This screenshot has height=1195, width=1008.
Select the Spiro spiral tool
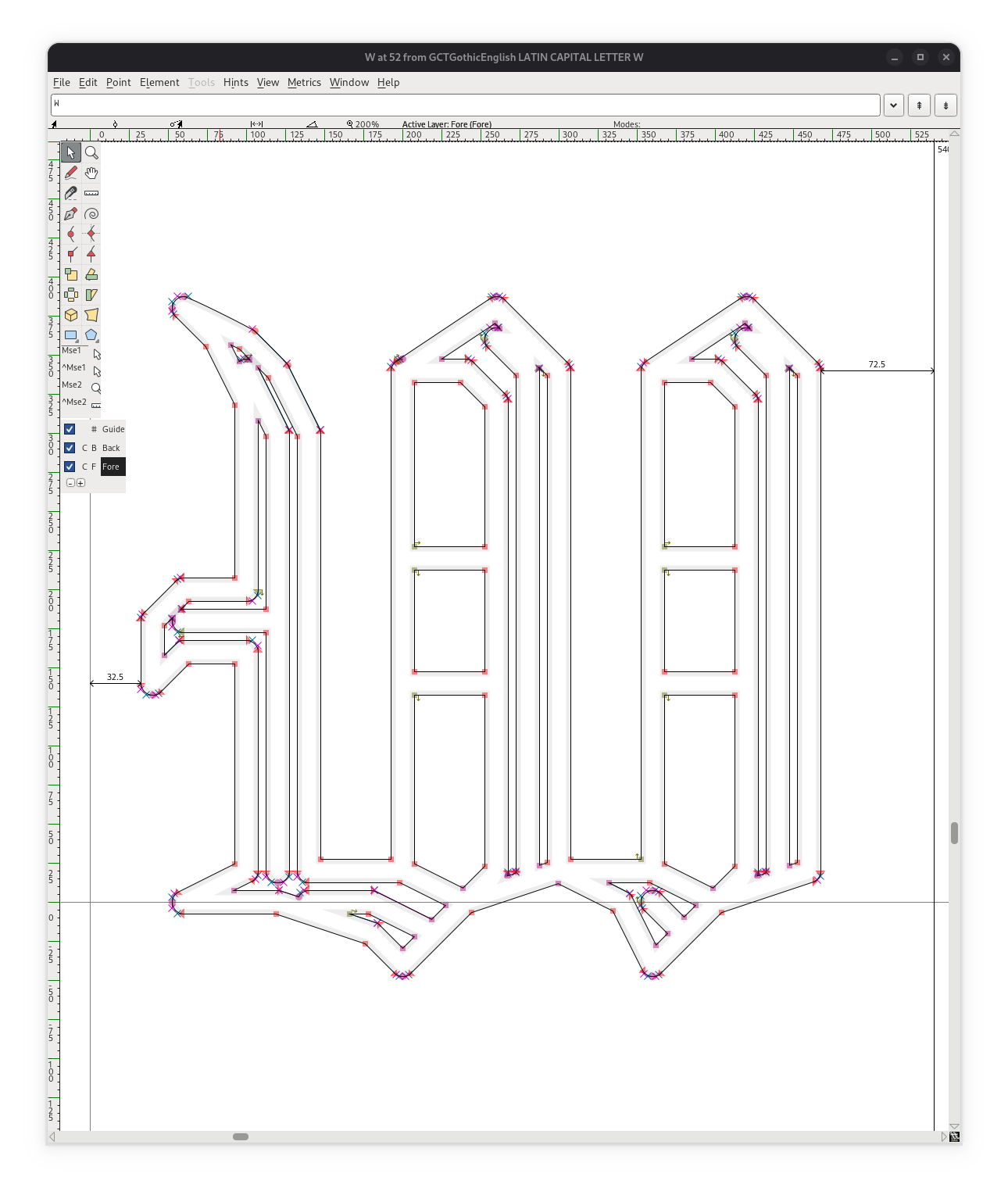click(91, 213)
